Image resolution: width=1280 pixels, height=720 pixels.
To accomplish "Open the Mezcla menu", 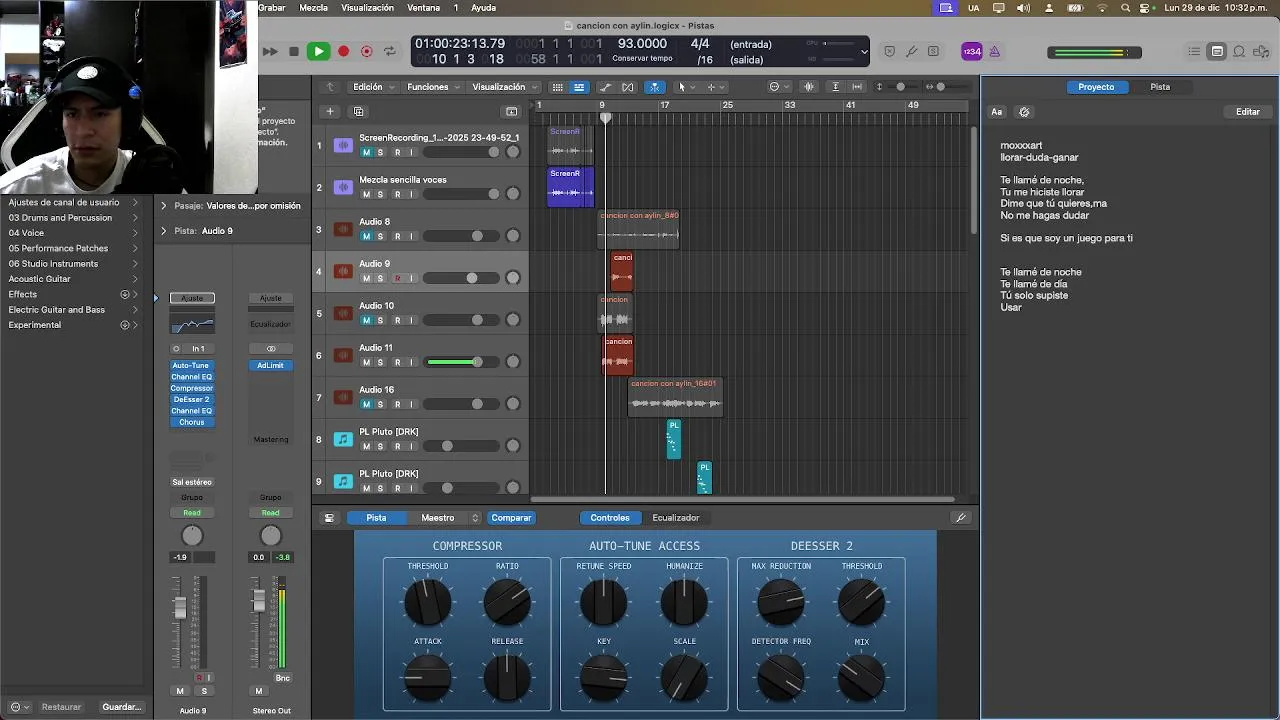I will (313, 8).
